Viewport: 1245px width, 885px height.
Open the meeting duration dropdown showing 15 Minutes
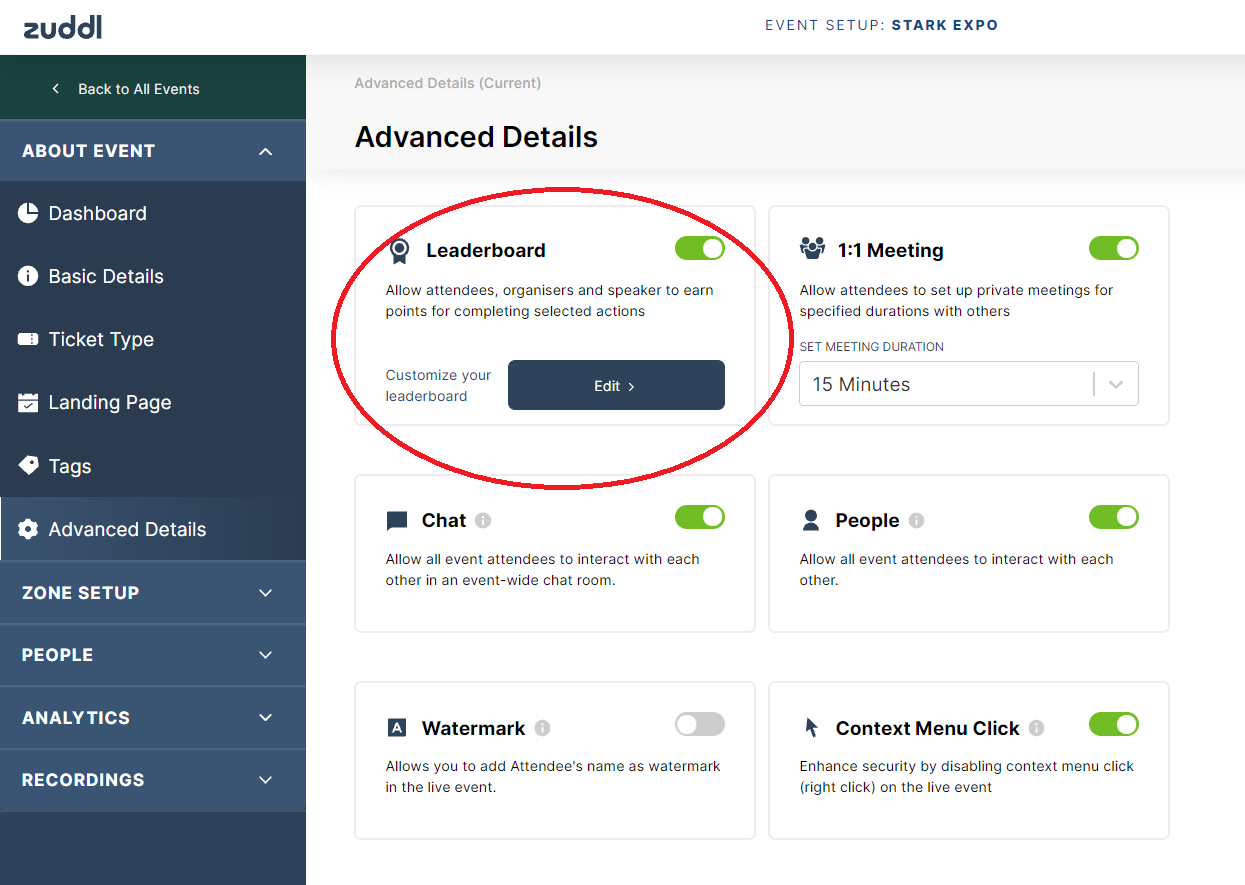pos(969,384)
